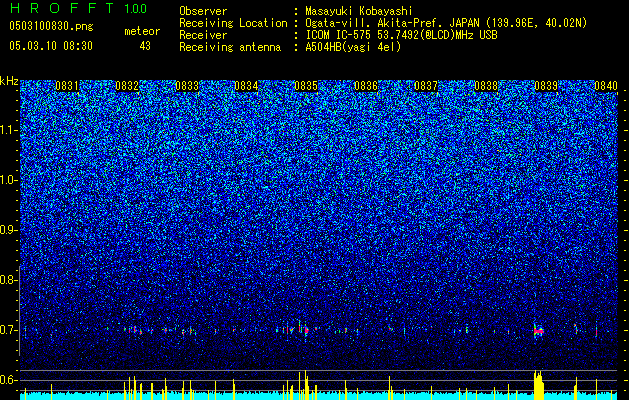Click the meteor count value 43
629x400 pixels.
point(145,46)
